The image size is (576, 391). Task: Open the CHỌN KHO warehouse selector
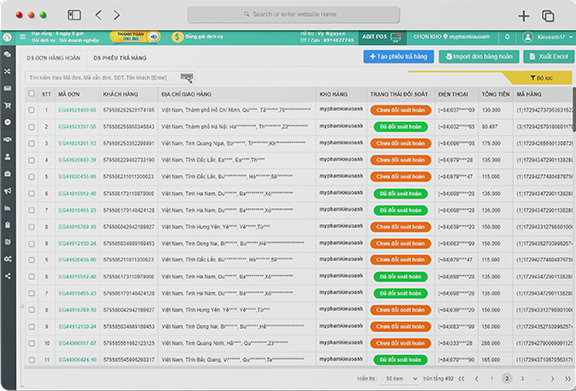451,37
